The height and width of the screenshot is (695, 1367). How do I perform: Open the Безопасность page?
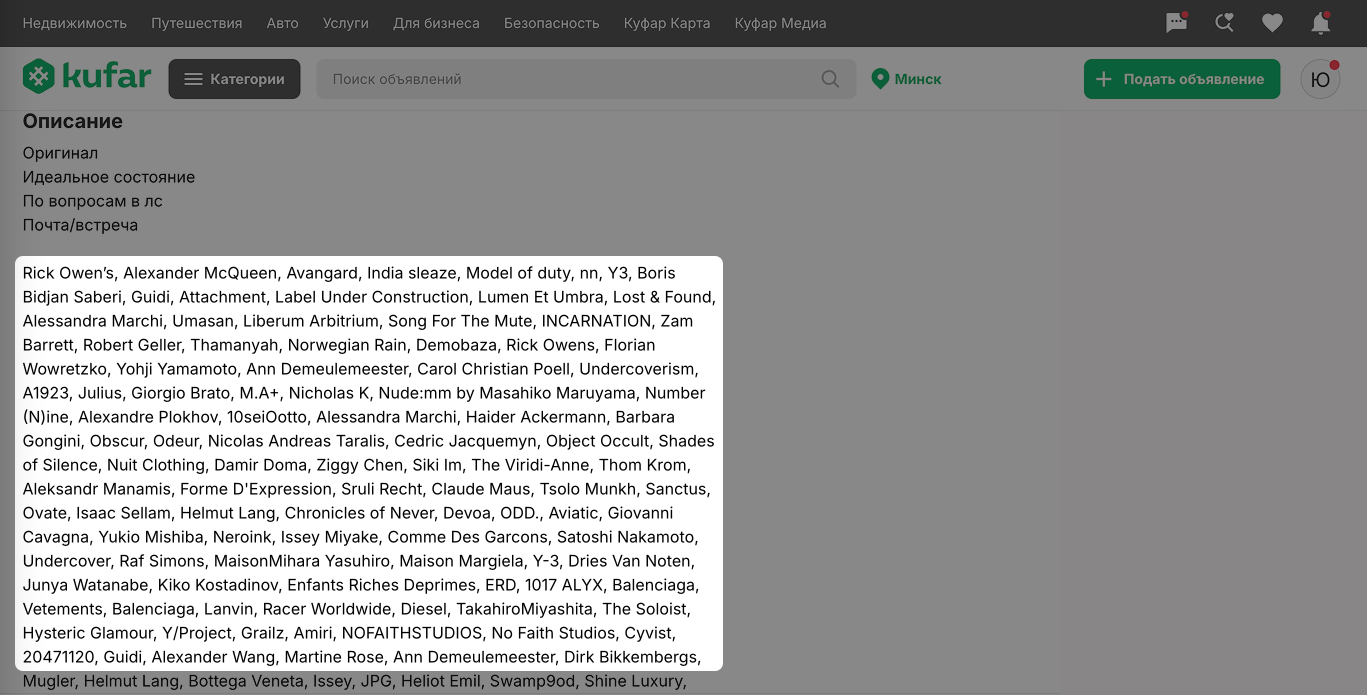pyautogui.click(x=551, y=23)
